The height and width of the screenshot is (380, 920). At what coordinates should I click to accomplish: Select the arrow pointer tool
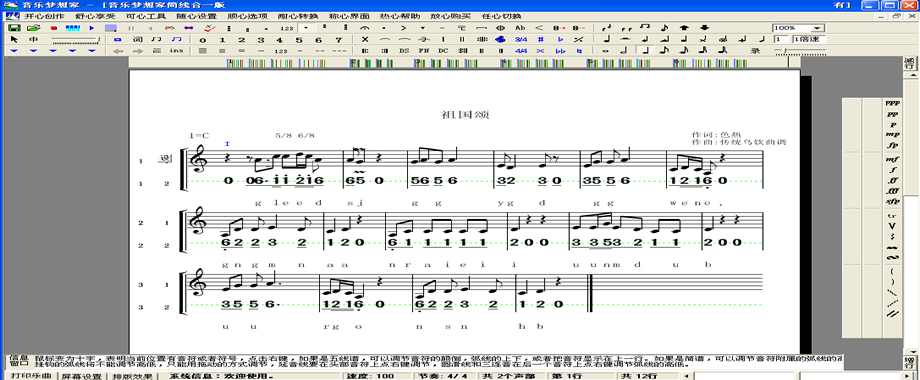pyautogui.click(x=14, y=39)
